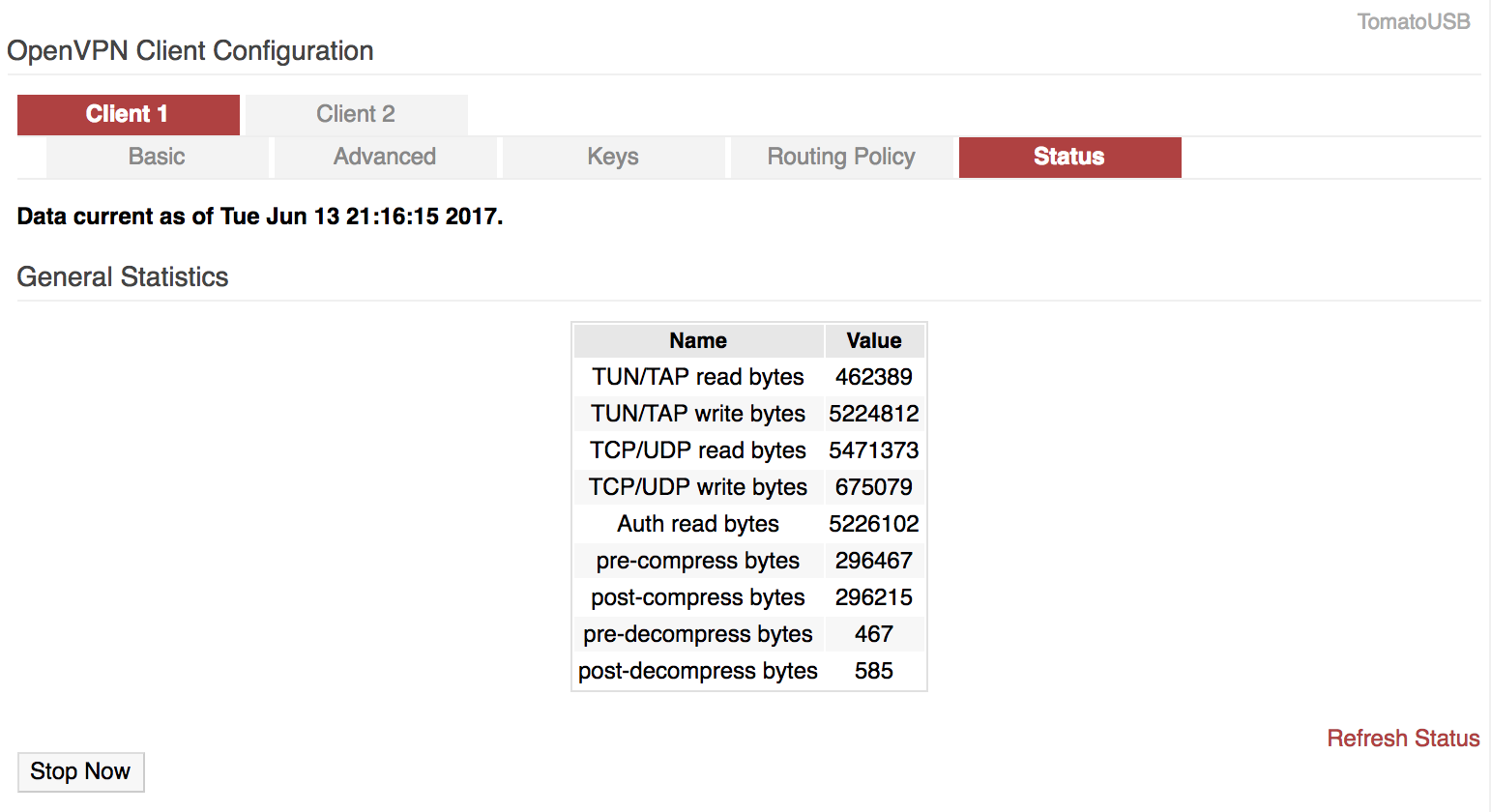Select the Status tab
The width and height of the screenshot is (1491, 812).
click(1069, 157)
